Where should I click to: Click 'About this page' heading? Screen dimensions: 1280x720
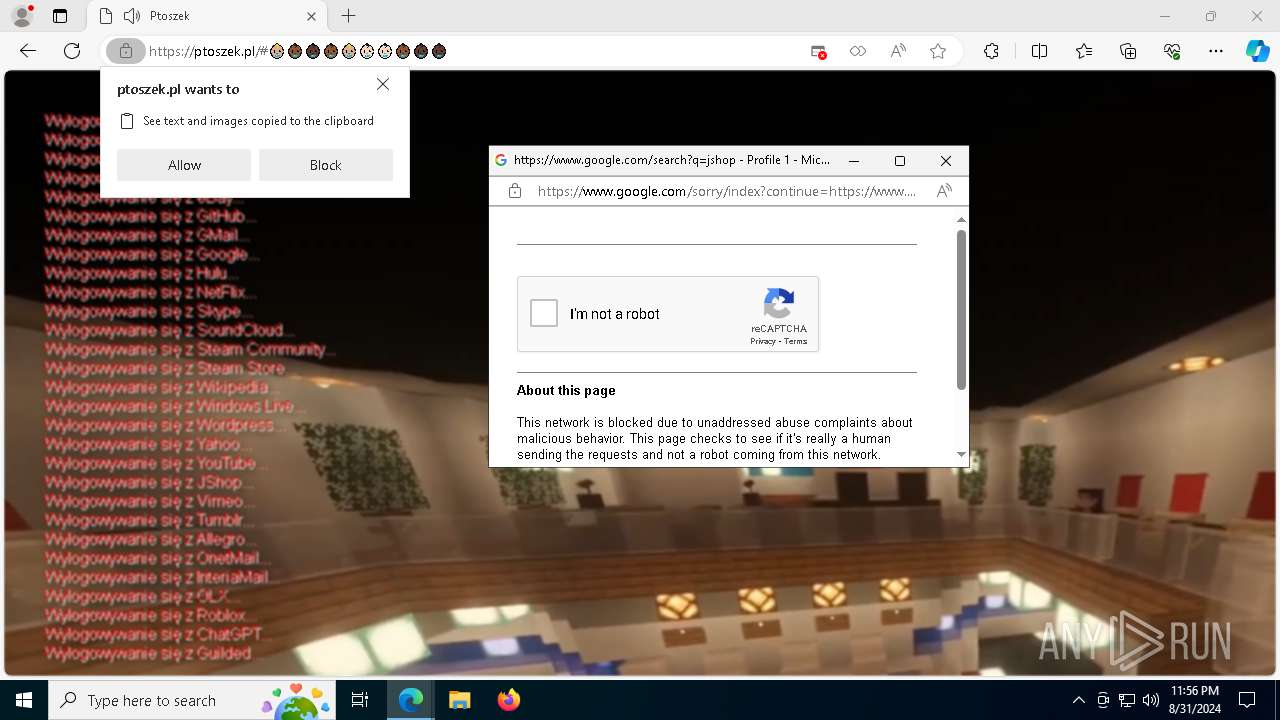[x=566, y=390]
